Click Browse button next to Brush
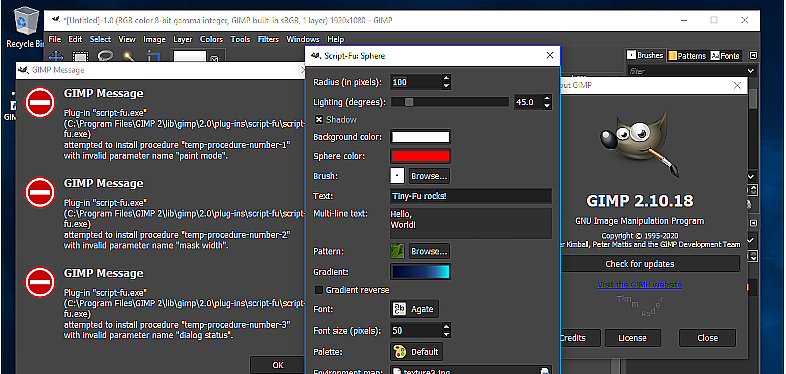Image resolution: width=786 pixels, height=374 pixels. click(429, 176)
